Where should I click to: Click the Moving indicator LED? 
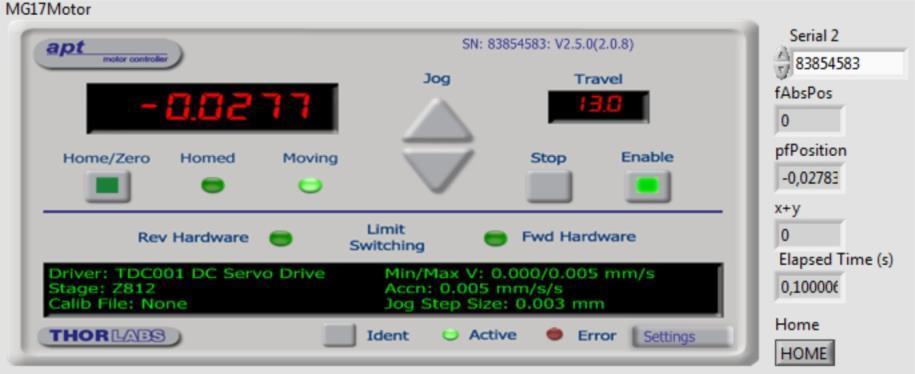pos(310,186)
